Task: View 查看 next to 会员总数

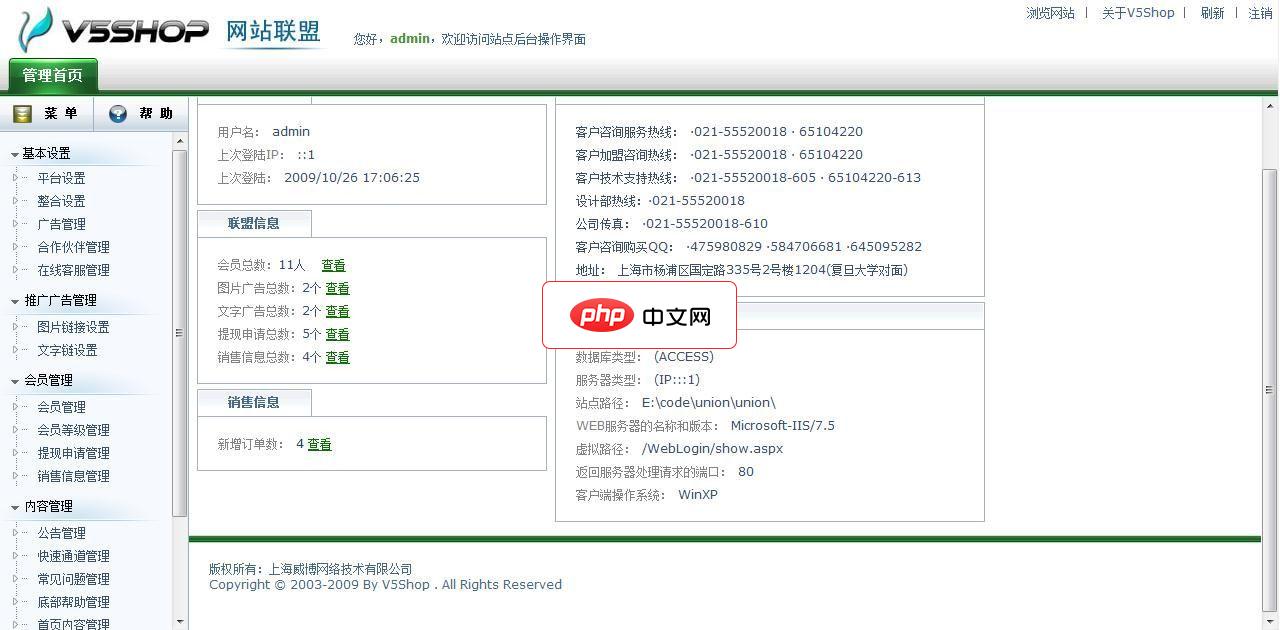Action: [333, 265]
